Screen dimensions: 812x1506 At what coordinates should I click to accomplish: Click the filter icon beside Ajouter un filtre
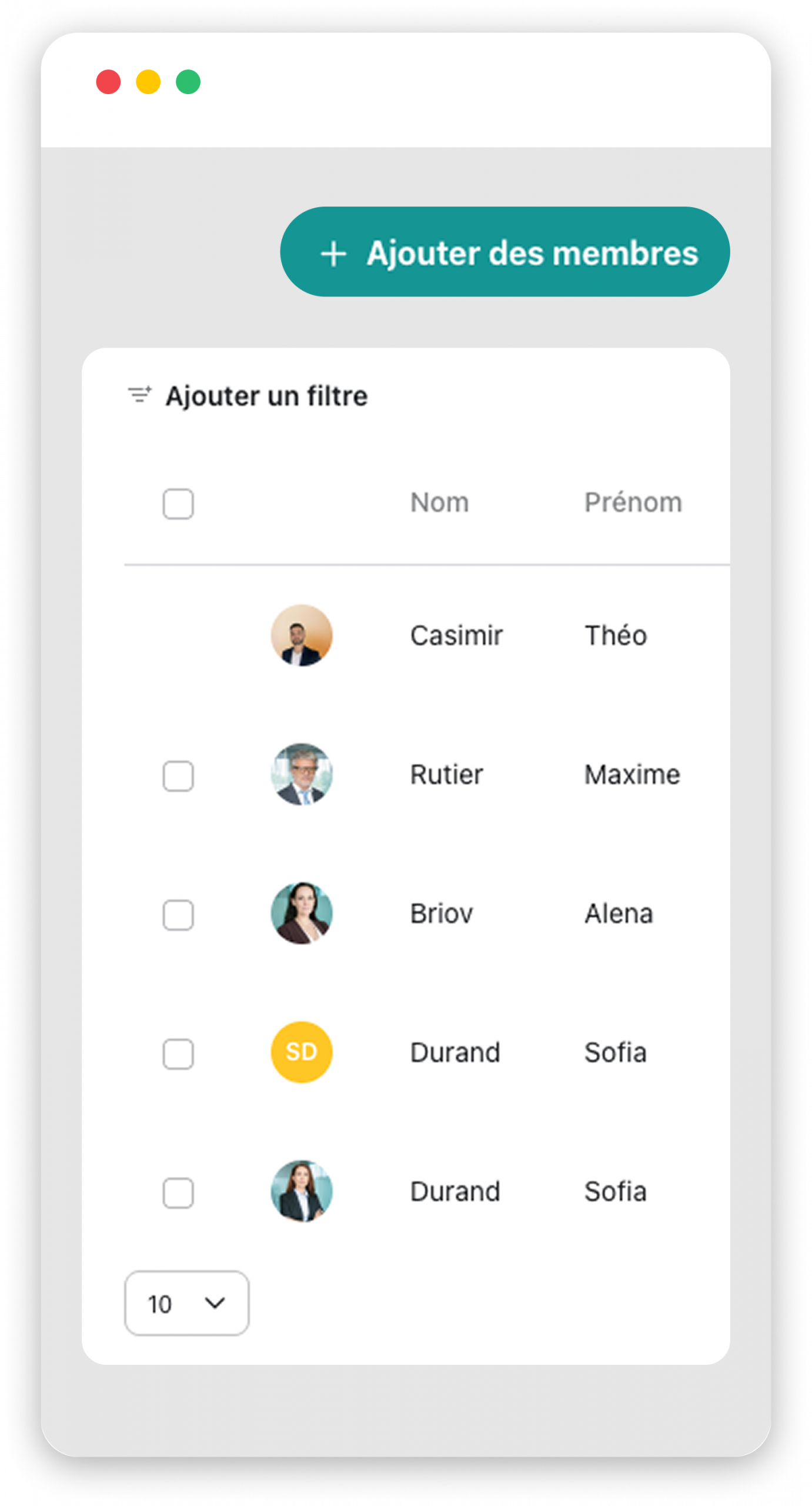click(x=140, y=395)
